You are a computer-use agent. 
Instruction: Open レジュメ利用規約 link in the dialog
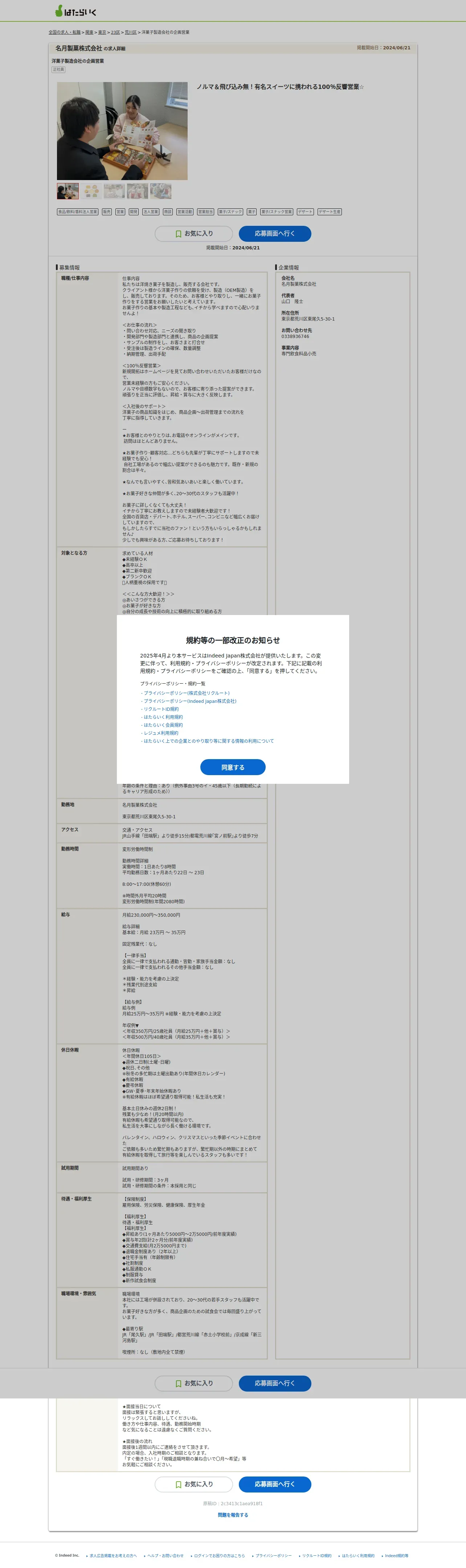click(161, 732)
